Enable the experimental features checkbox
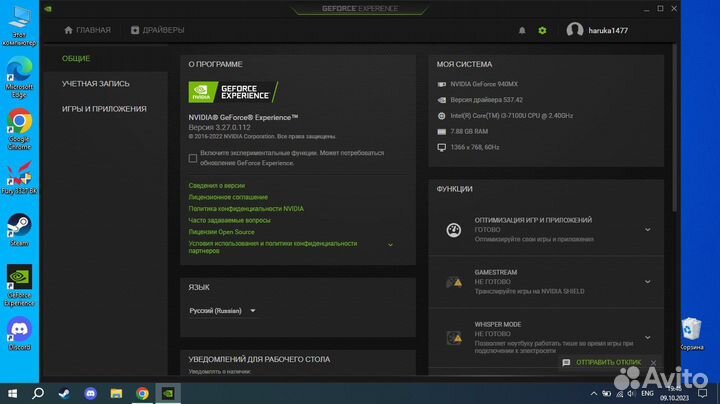The width and height of the screenshot is (720, 404). point(193,158)
